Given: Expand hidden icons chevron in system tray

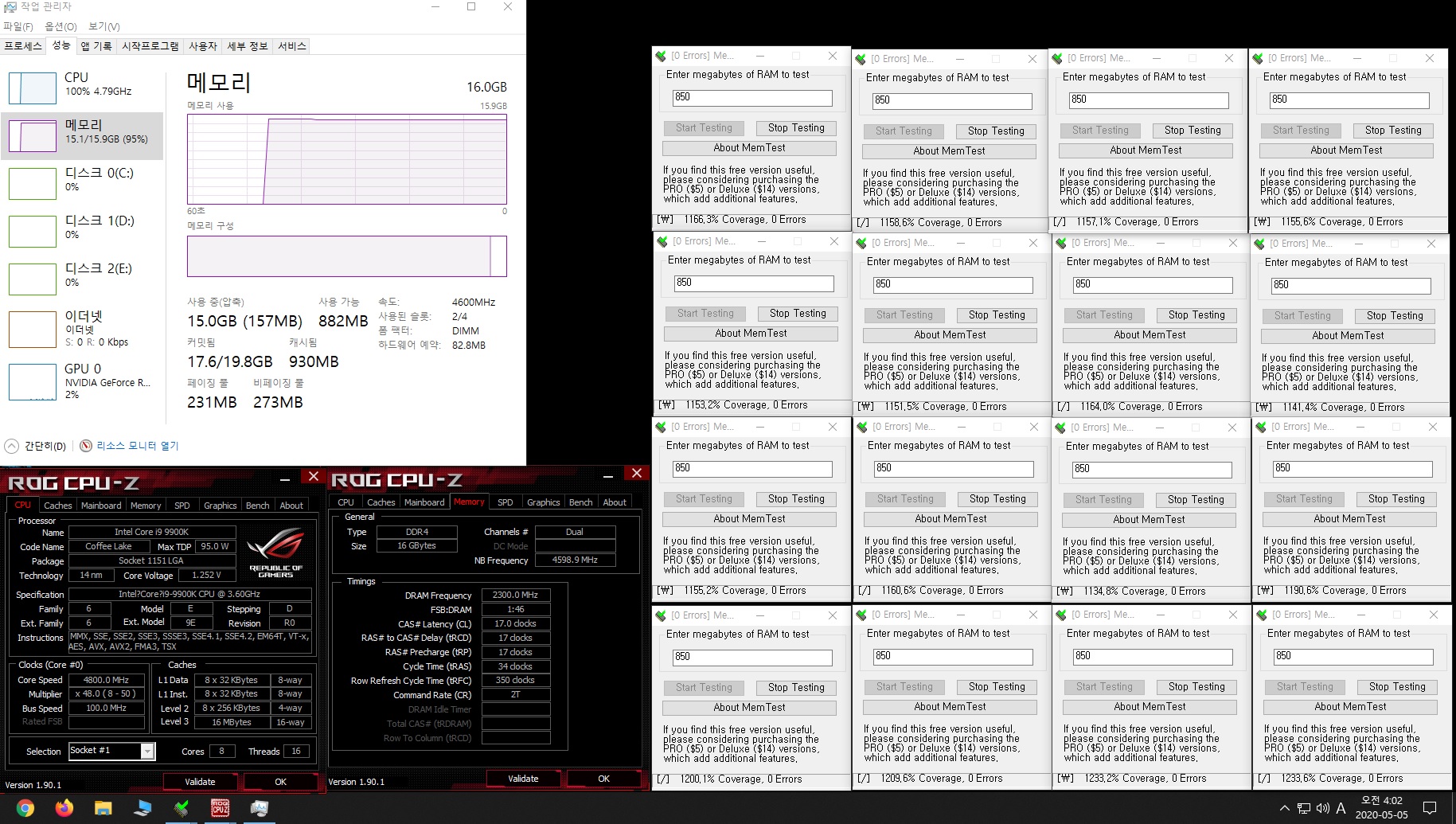Looking at the screenshot, I should [x=1285, y=806].
